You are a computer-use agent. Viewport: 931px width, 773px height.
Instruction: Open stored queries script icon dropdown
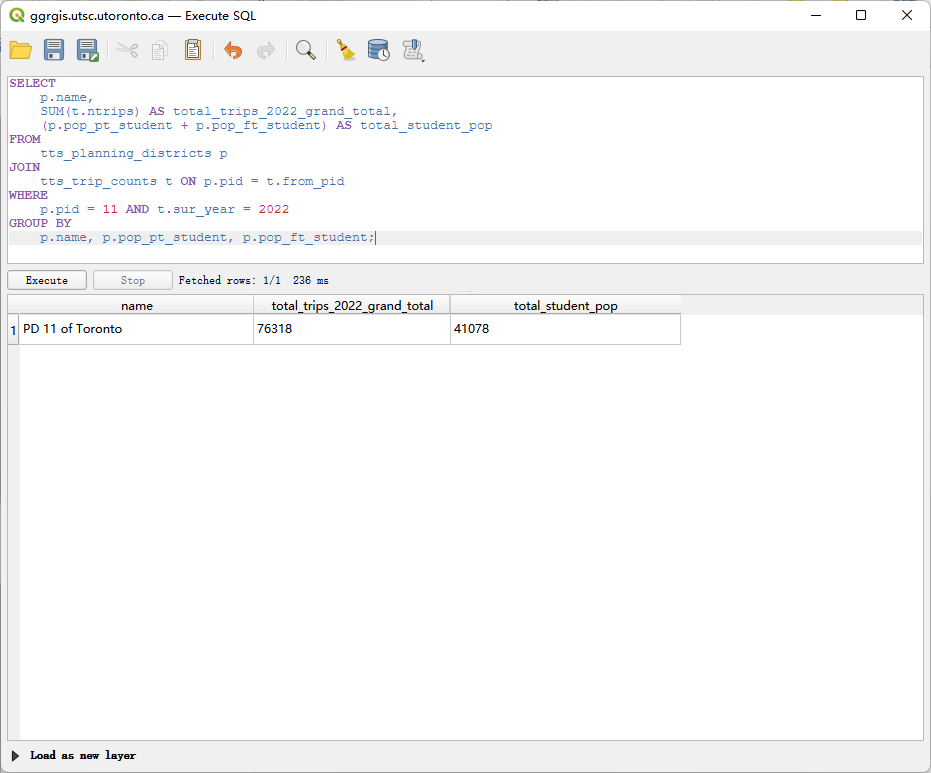pos(413,50)
